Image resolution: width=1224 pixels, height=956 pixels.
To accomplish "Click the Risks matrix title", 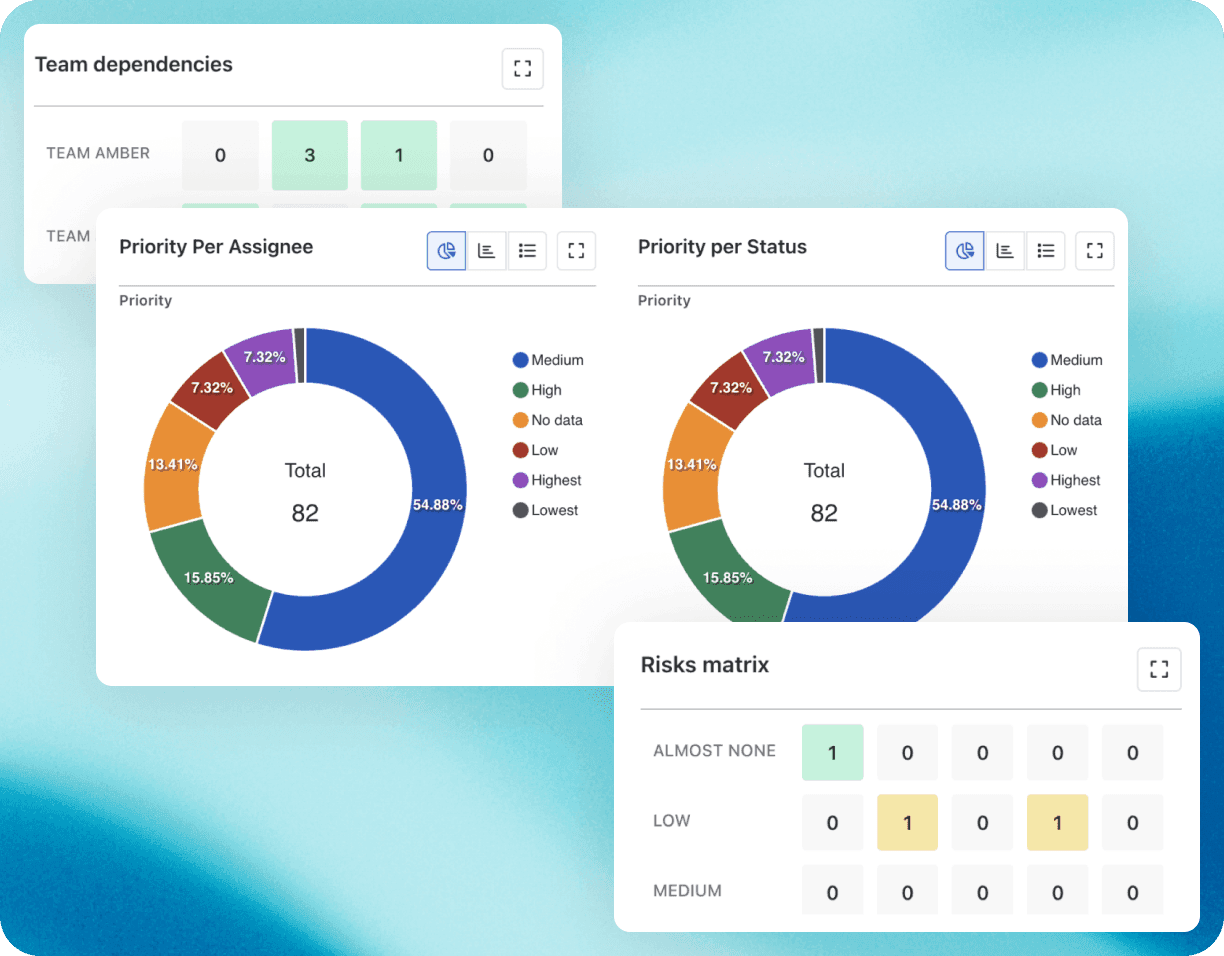I will [x=705, y=665].
